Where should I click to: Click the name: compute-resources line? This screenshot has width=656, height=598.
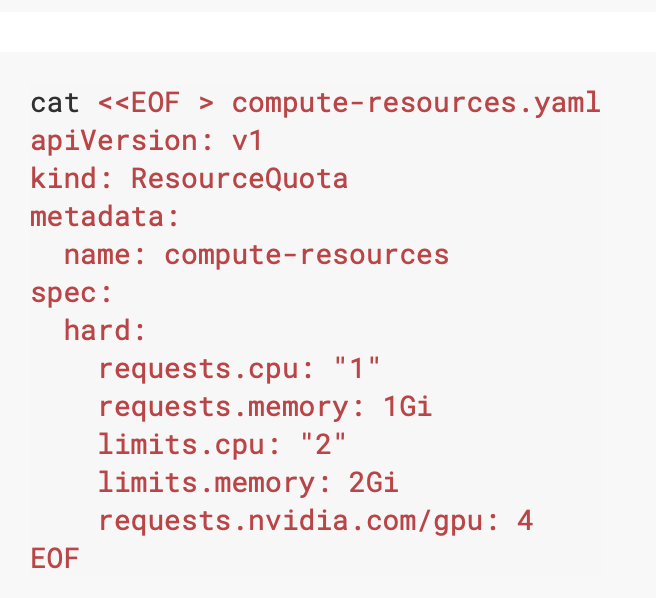click(x=256, y=255)
